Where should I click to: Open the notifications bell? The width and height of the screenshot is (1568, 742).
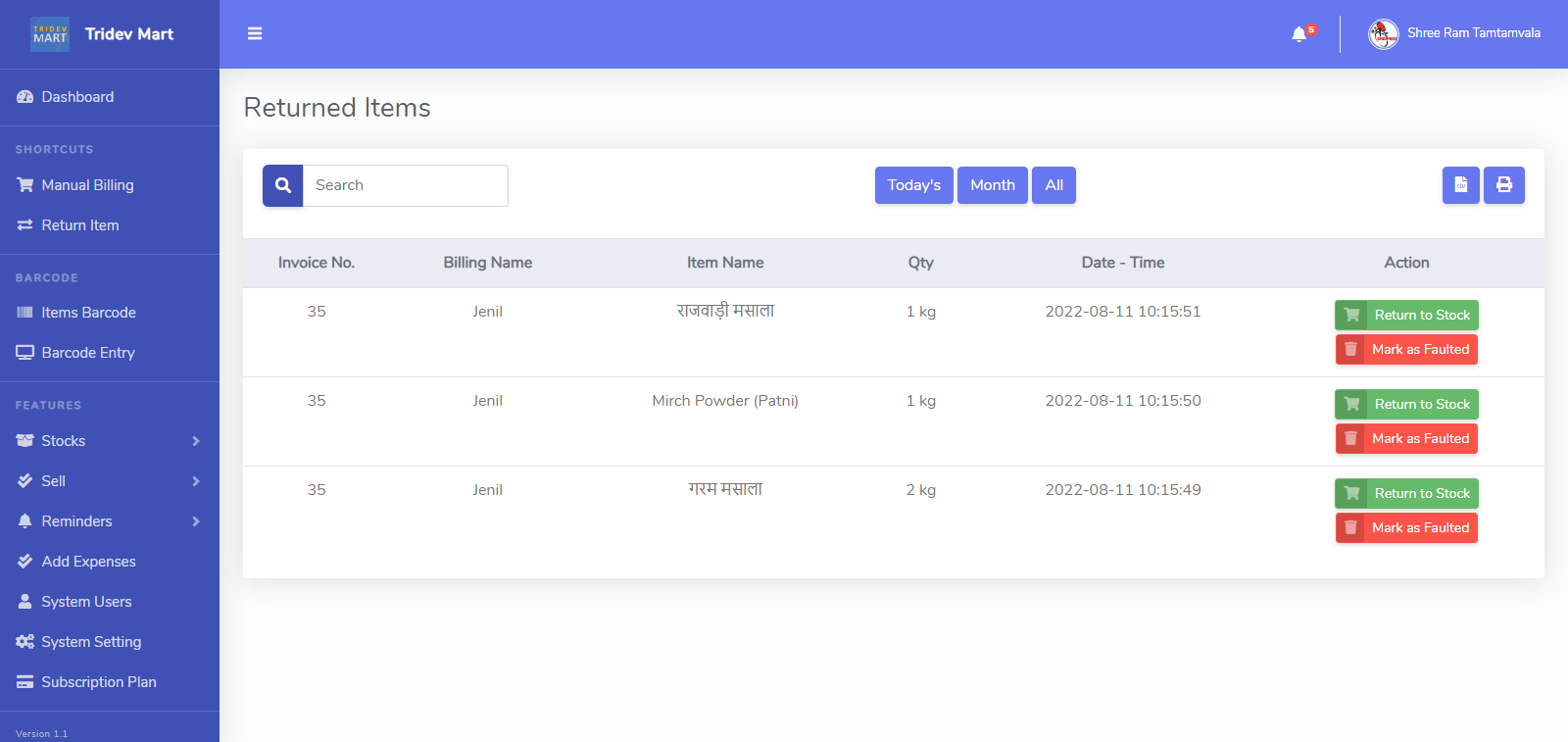(1299, 34)
